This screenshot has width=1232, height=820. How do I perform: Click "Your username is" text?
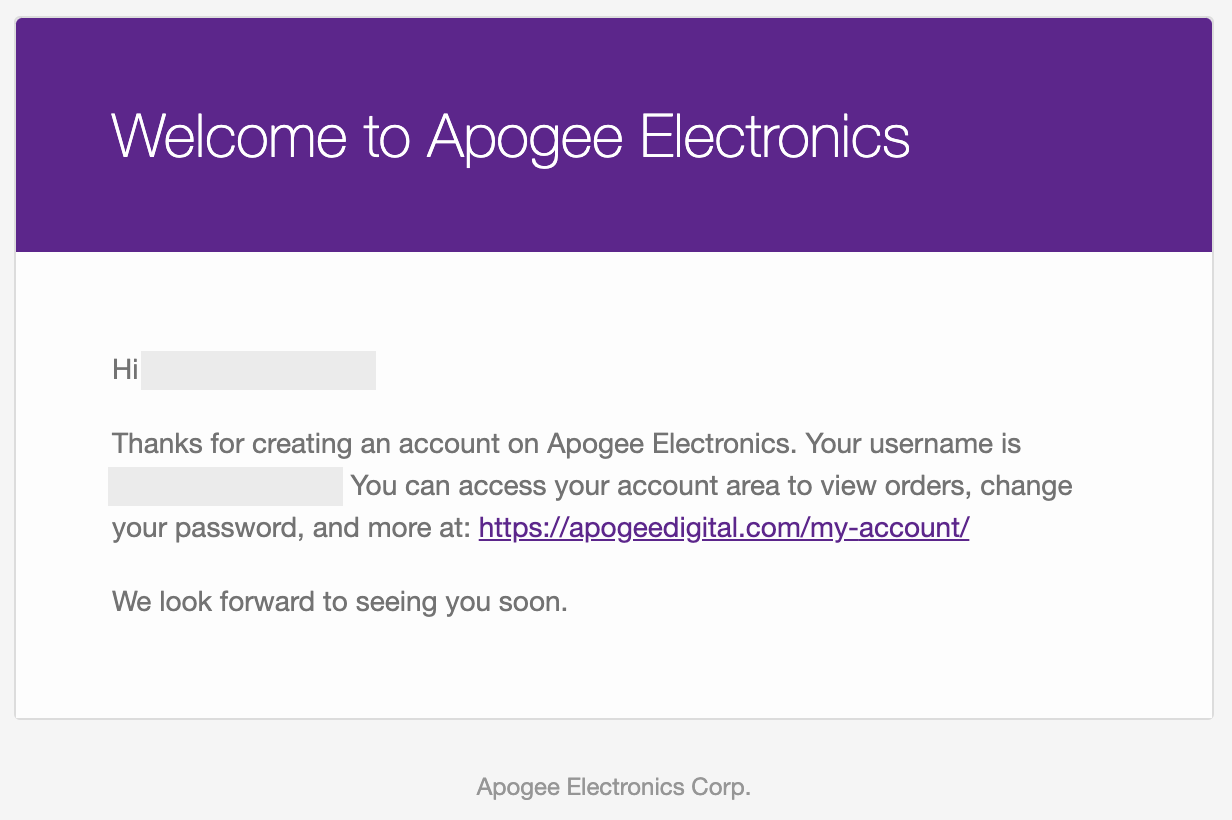click(913, 443)
